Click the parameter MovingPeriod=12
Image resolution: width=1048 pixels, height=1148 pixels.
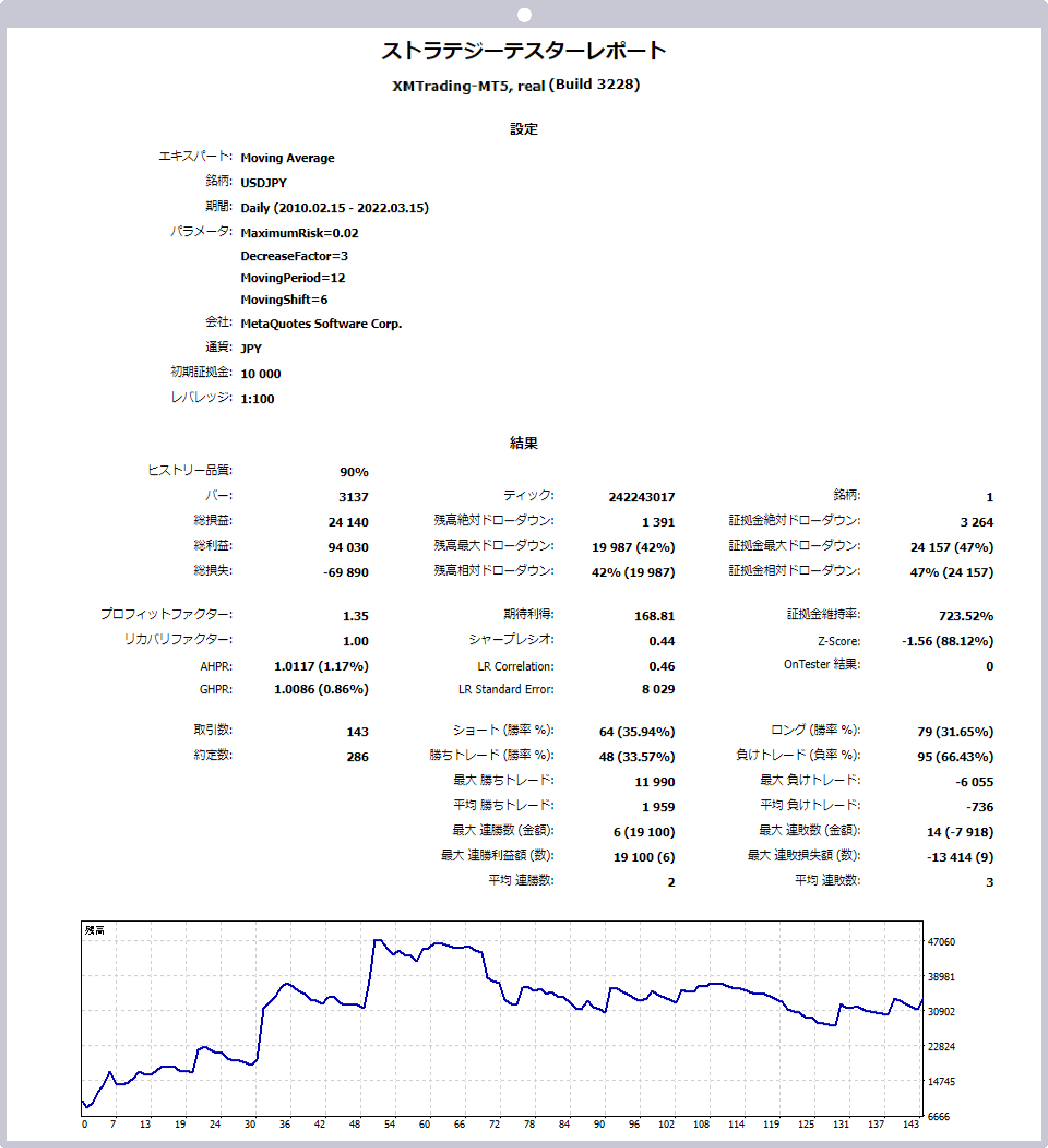tap(293, 277)
